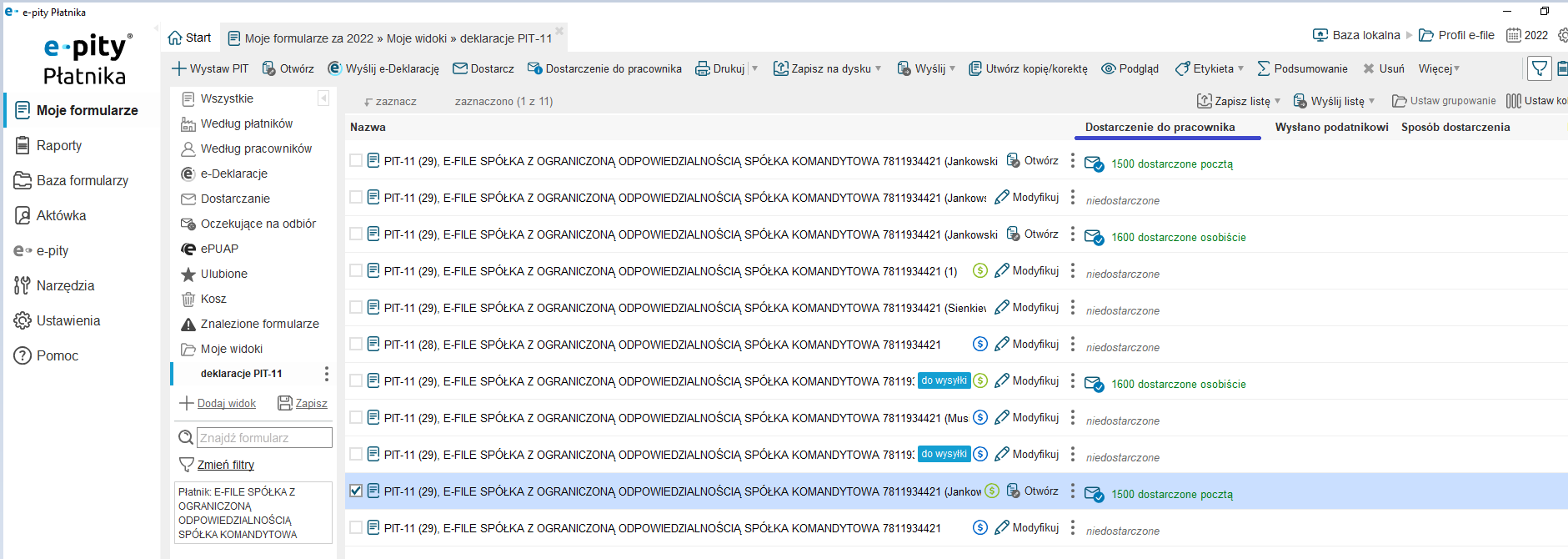
Task: Select Wszystkie in the folder tree
Action: point(218,98)
